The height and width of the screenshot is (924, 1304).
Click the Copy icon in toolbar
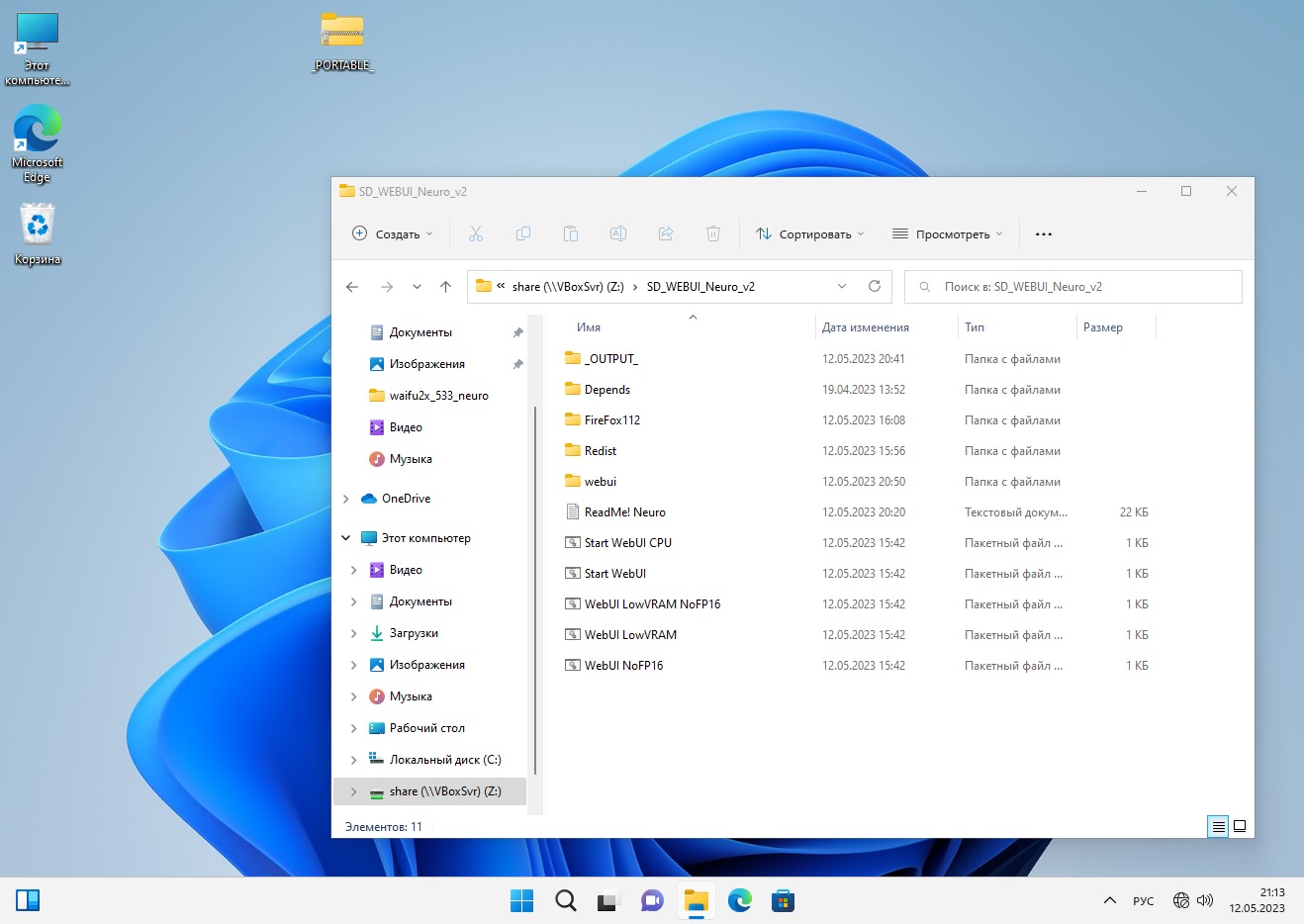(x=523, y=234)
